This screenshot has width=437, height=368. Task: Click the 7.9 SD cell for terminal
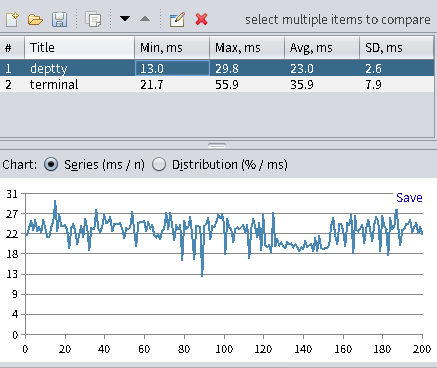[397, 84]
